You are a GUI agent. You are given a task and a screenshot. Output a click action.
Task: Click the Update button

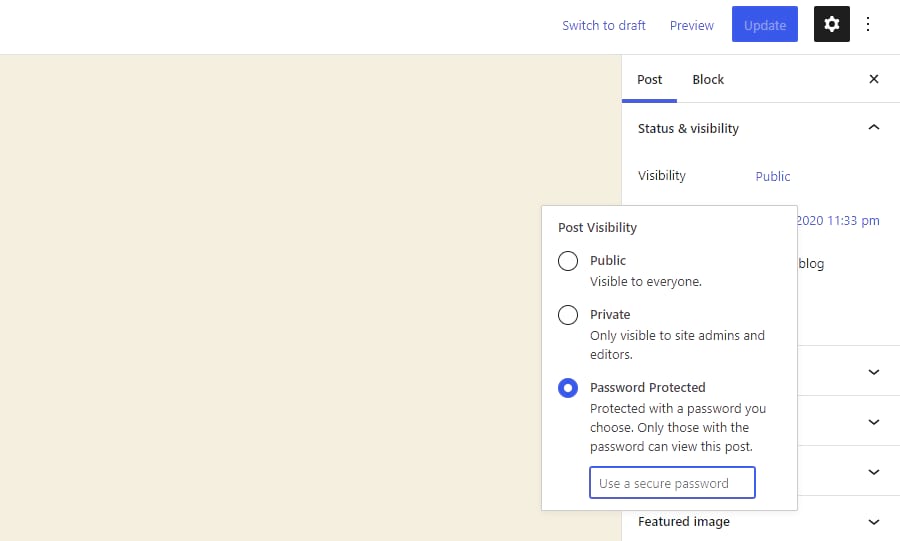(x=764, y=25)
